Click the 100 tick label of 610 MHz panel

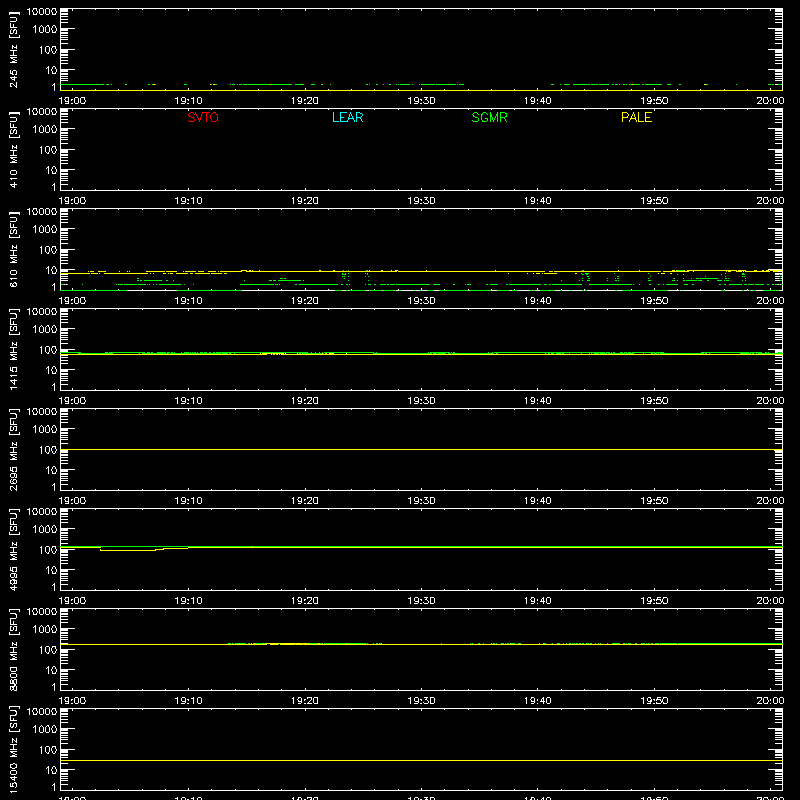[48, 249]
